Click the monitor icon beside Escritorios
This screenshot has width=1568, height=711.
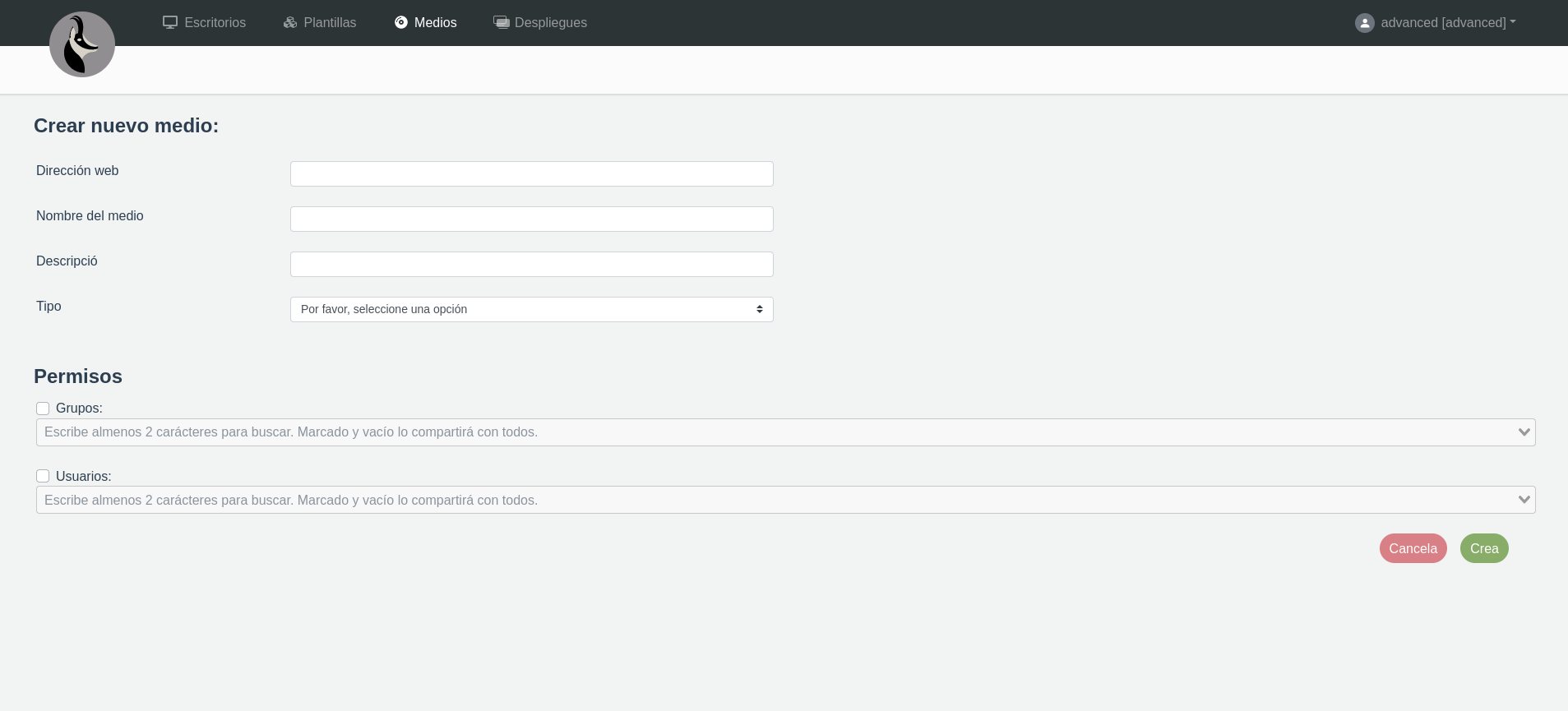170,22
